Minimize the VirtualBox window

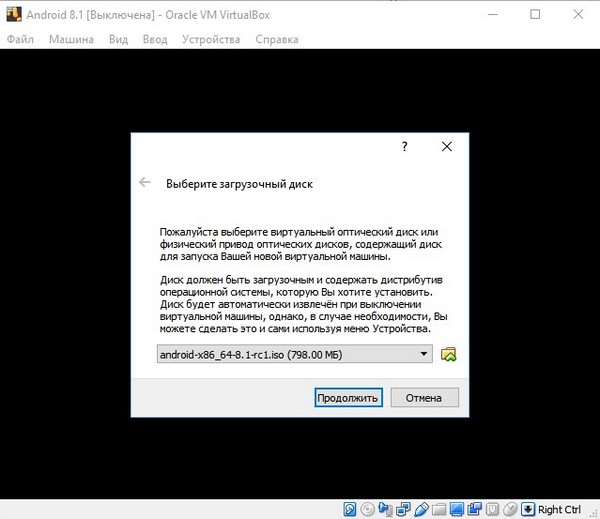tap(493, 15)
